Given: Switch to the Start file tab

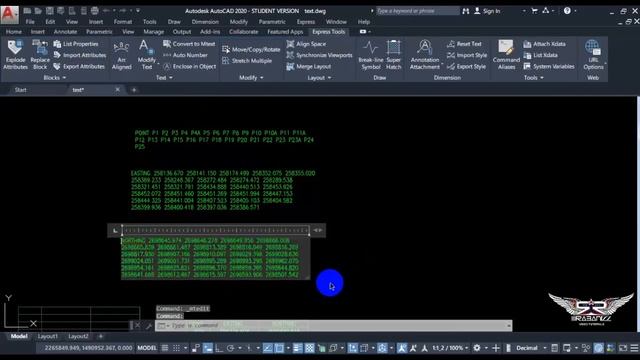Looking at the screenshot, I should point(20,90).
